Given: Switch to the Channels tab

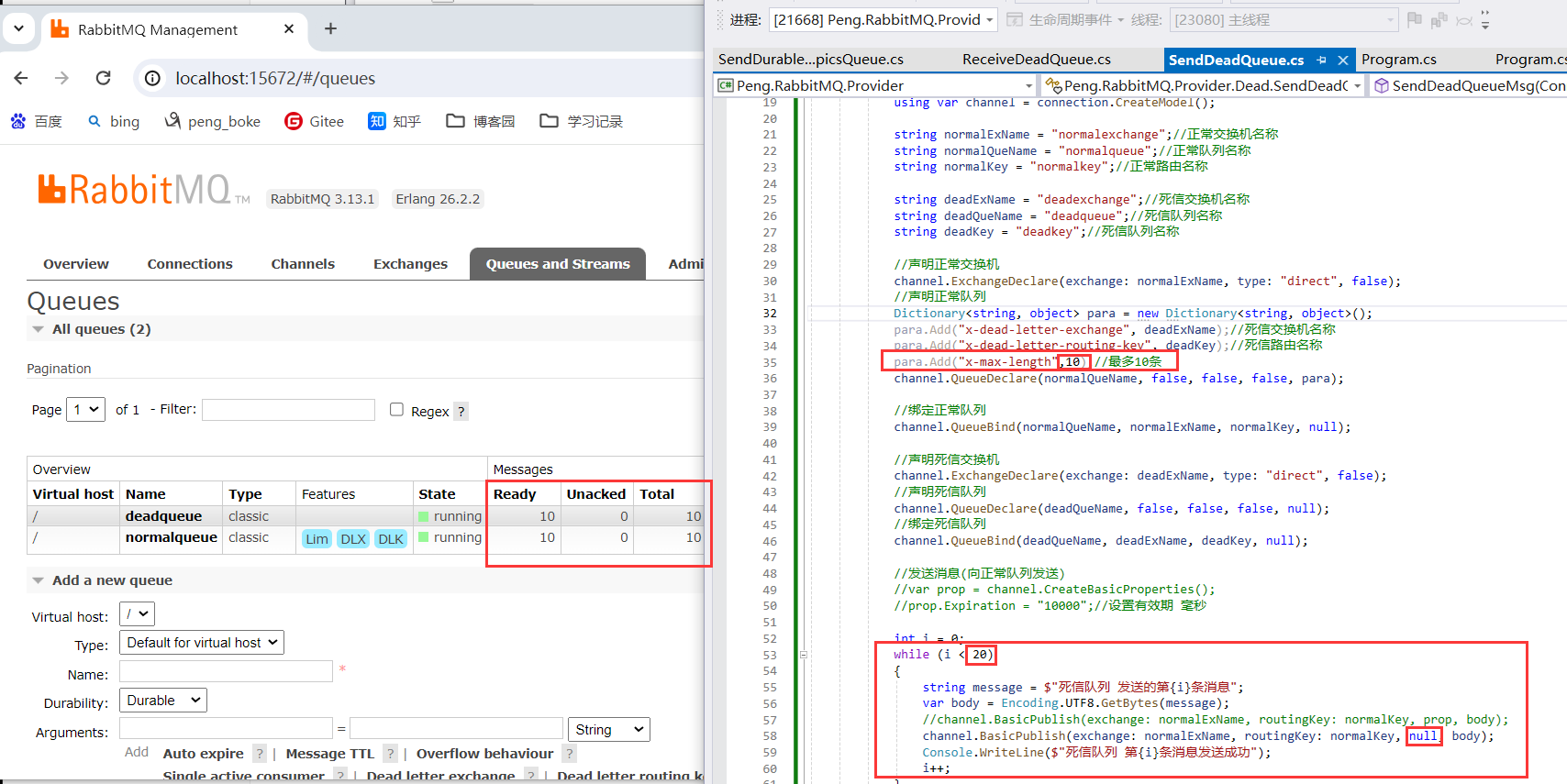Looking at the screenshot, I should pyautogui.click(x=303, y=264).
